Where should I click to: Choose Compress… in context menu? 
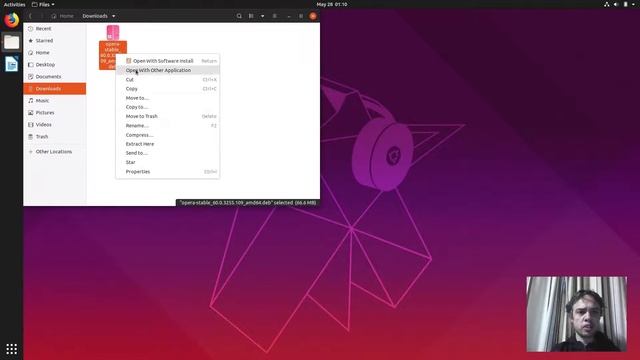(x=168, y=135)
